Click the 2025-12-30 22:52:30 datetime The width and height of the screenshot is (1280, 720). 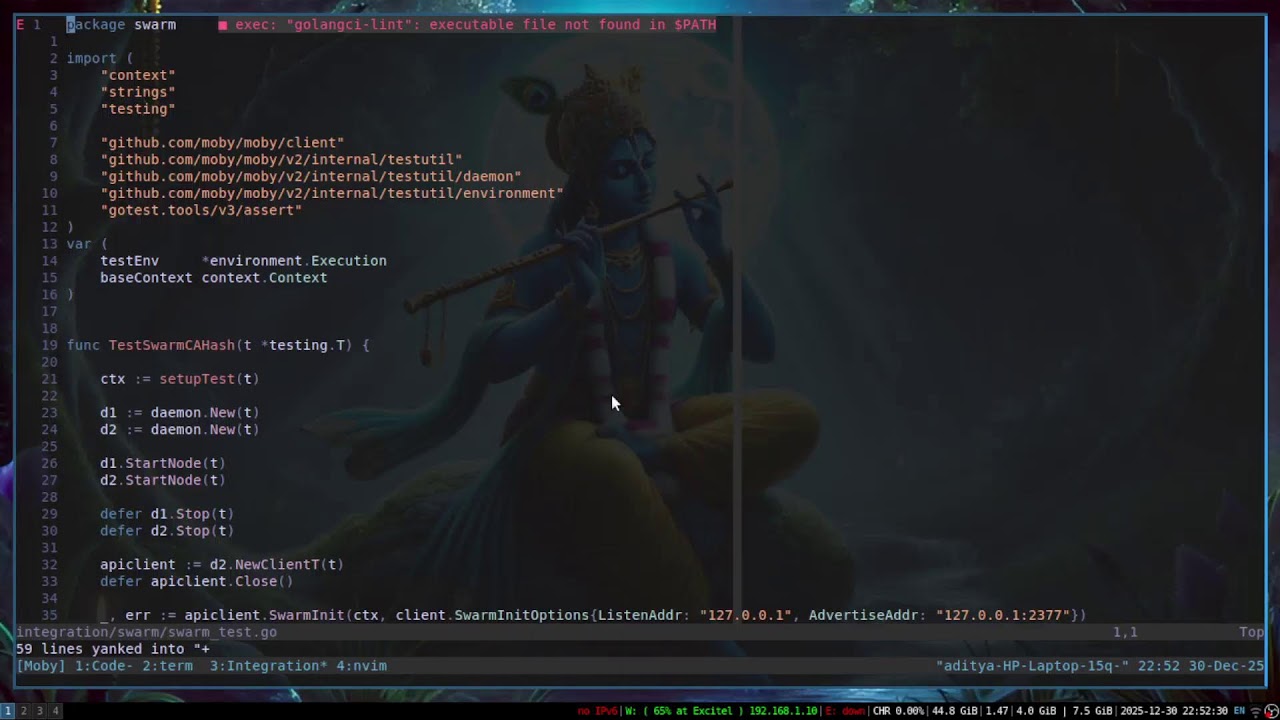pyautogui.click(x=1174, y=711)
